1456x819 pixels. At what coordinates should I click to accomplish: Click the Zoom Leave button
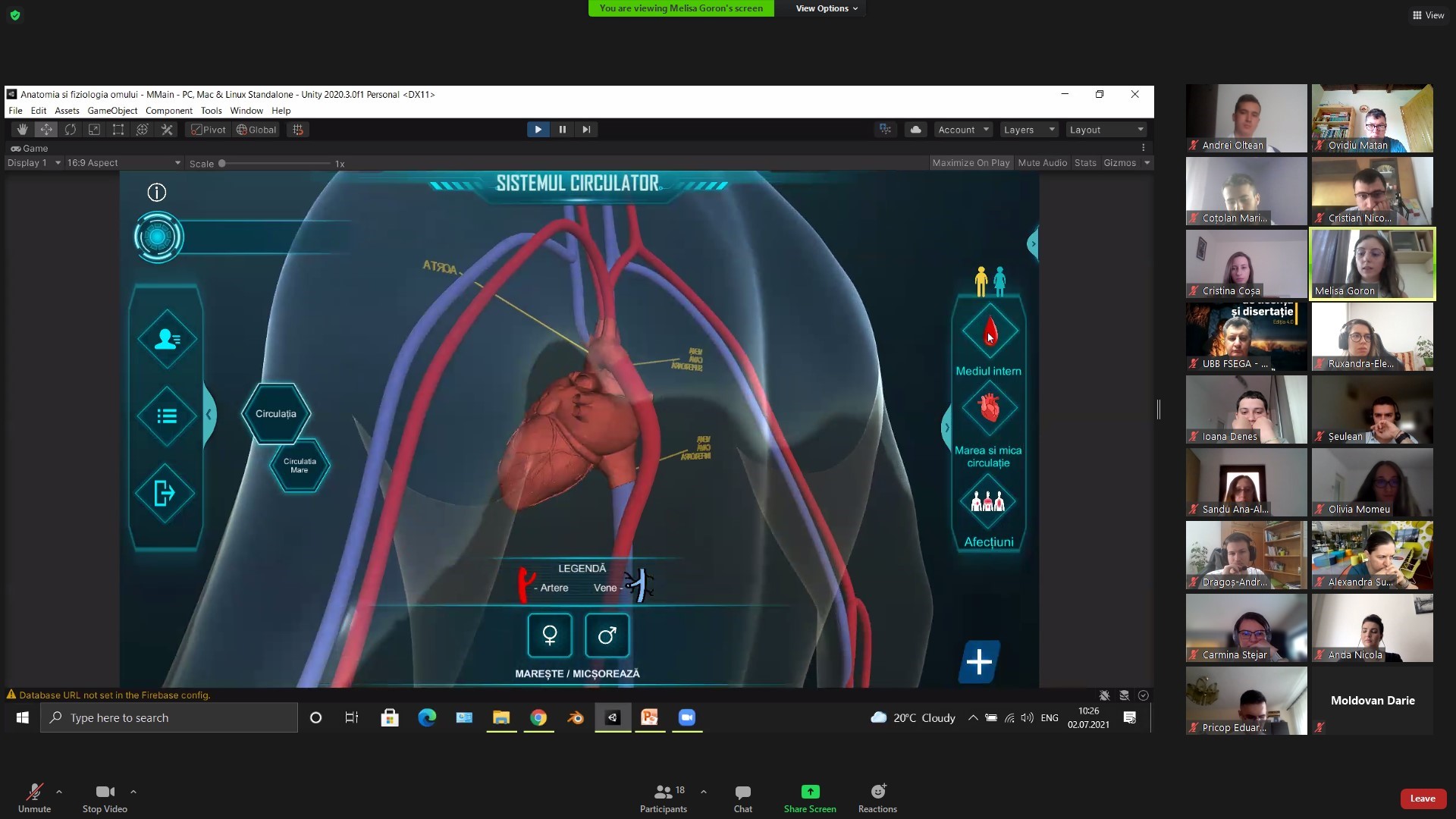click(x=1422, y=799)
